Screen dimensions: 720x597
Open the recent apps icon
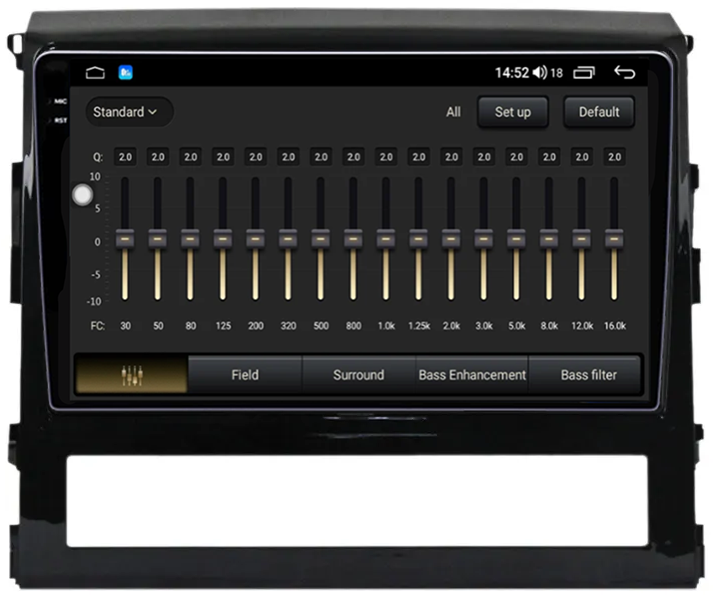point(584,73)
